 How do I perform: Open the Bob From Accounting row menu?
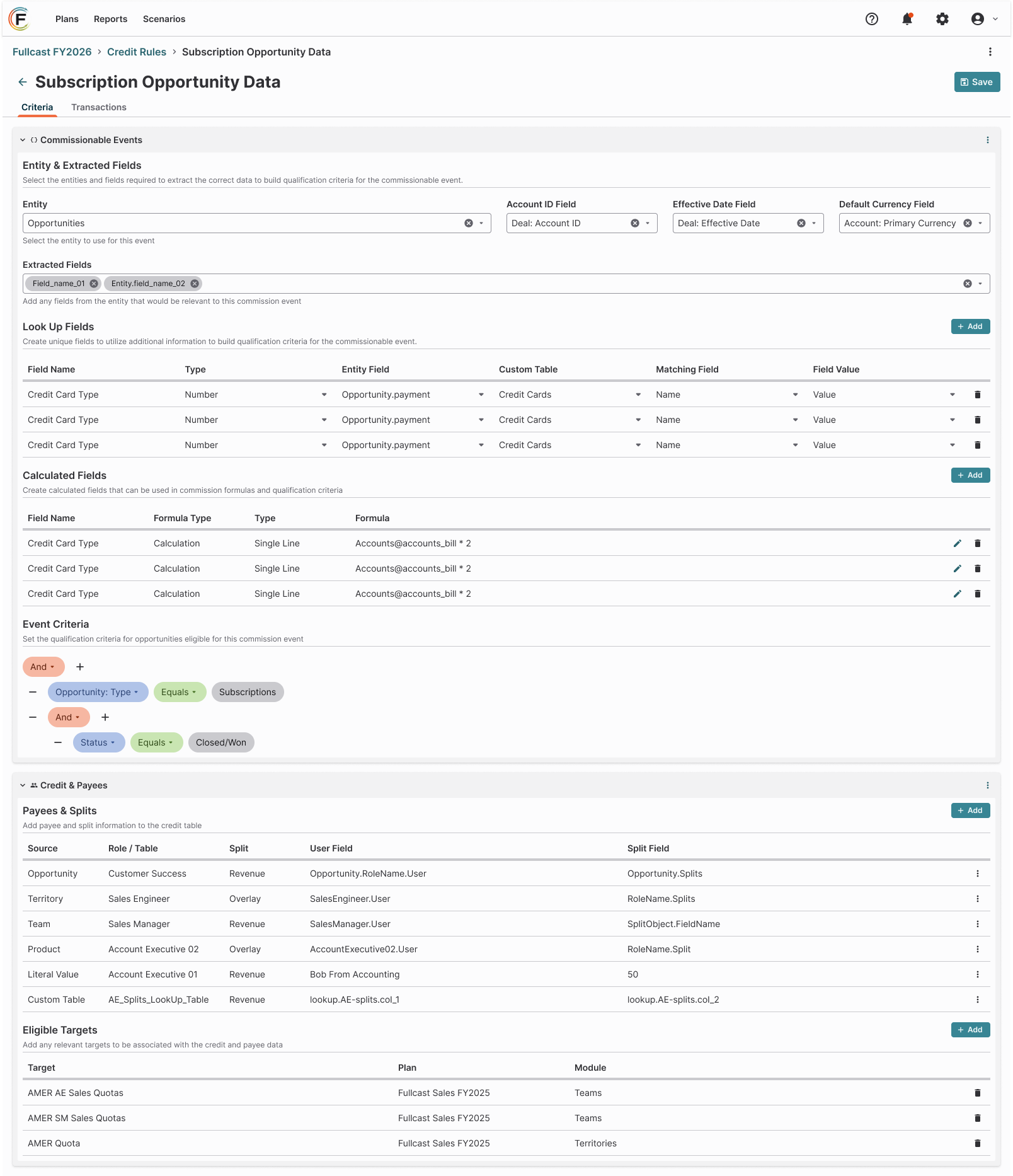click(978, 974)
